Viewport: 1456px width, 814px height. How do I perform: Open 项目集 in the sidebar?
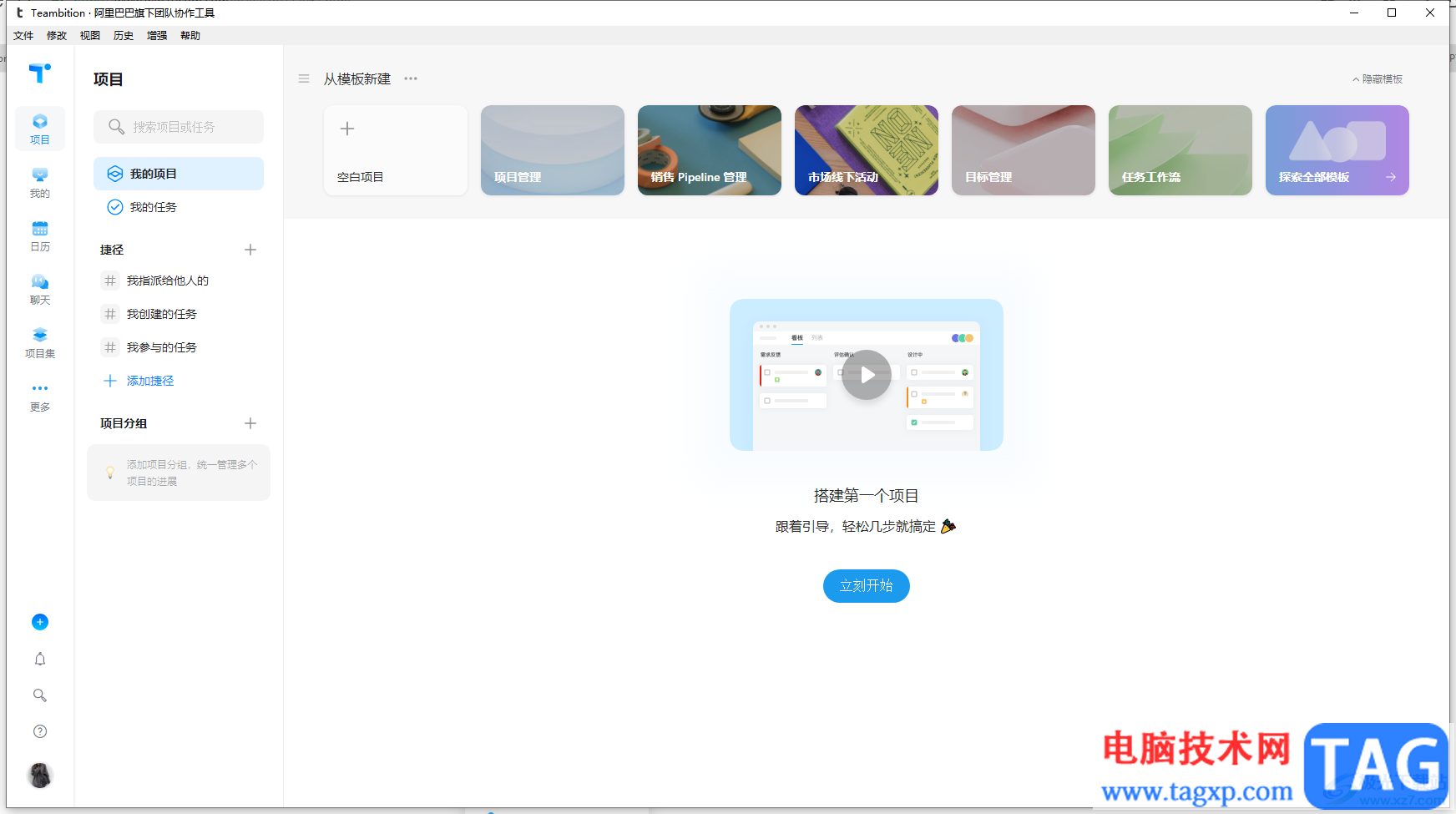click(x=40, y=343)
